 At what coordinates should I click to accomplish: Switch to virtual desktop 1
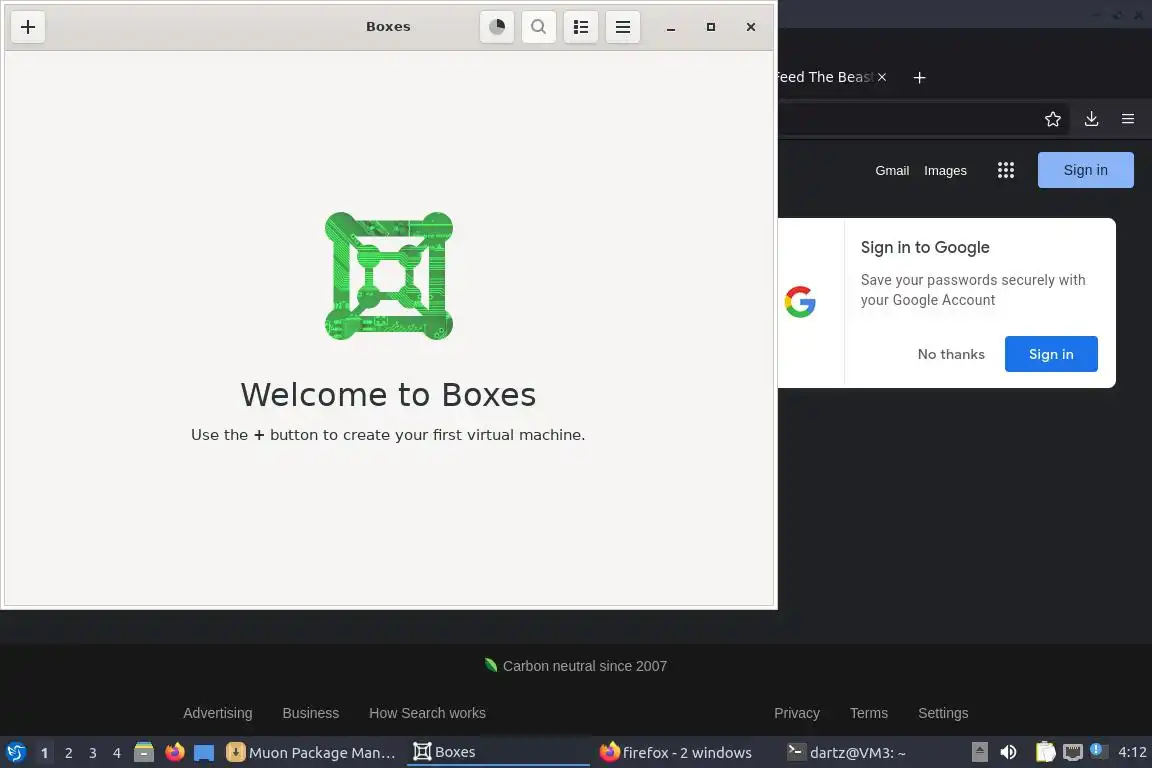click(x=45, y=753)
